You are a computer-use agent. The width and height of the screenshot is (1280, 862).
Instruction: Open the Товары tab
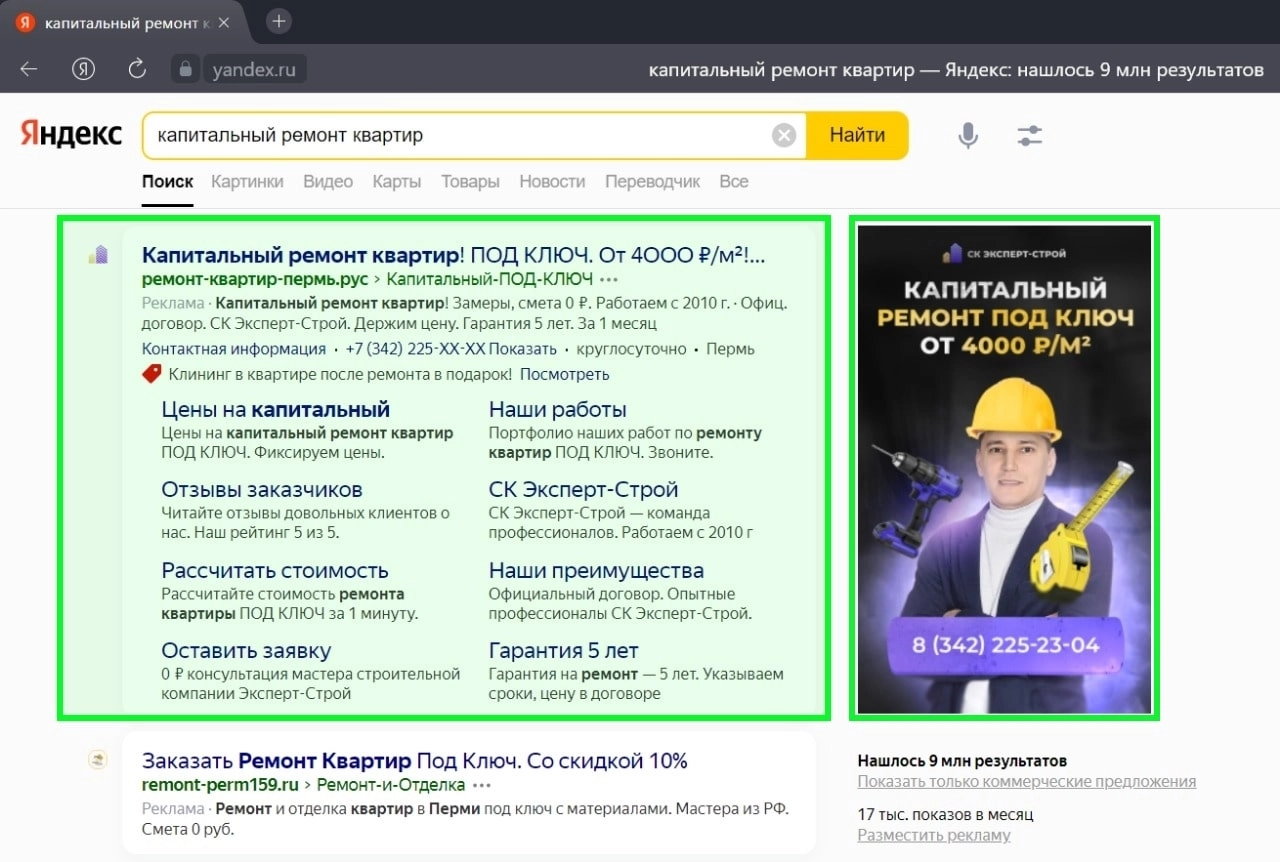470,181
